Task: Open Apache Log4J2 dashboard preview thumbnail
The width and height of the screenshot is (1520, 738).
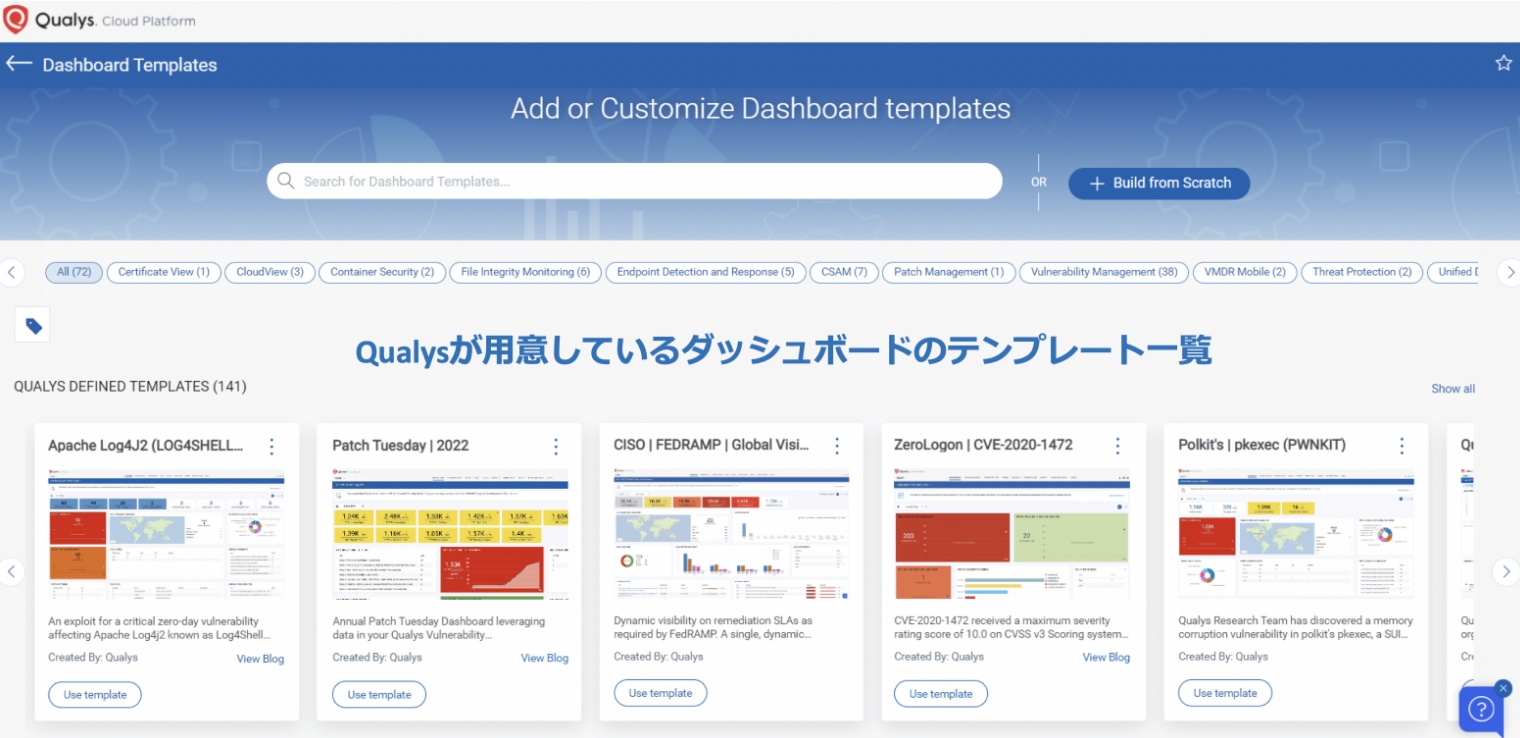Action: tap(166, 535)
